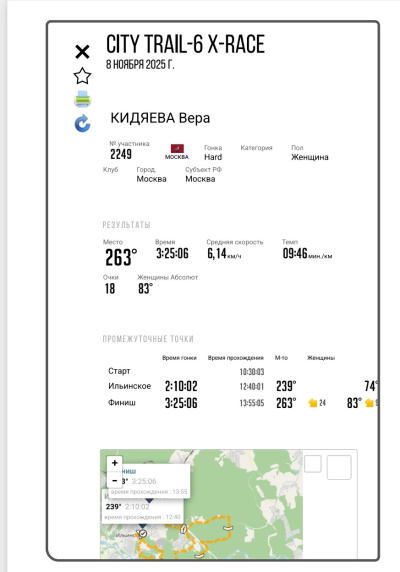Click the Ильинское checkpoint marker on map
The width and height of the screenshot is (400, 572).
click(143, 534)
